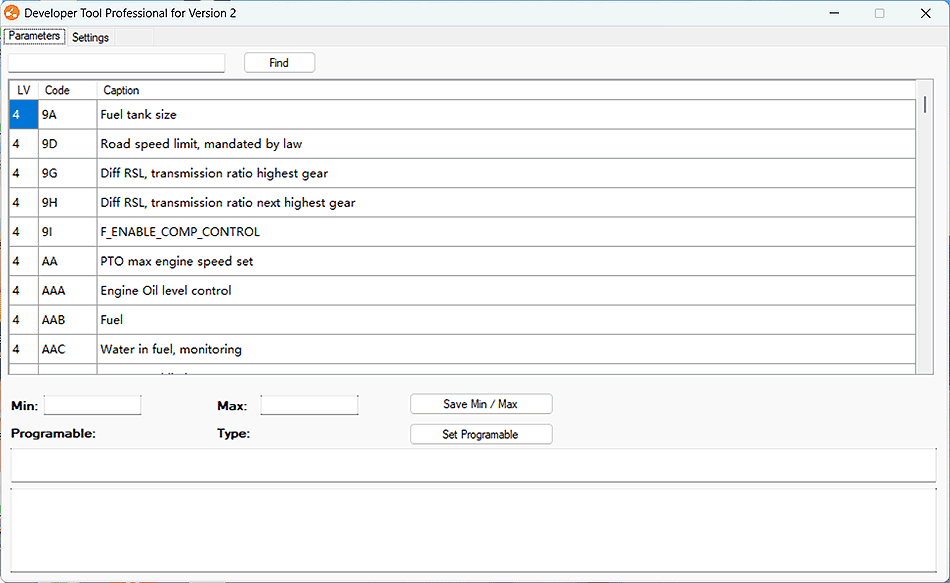The width and height of the screenshot is (950, 583).
Task: Click the LV column header
Action: [x=24, y=90]
